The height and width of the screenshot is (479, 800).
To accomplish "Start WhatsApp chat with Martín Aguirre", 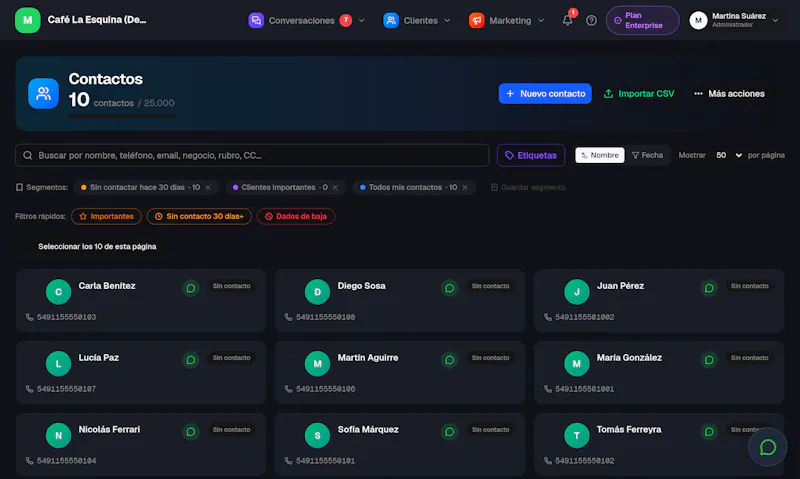I will 449,360.
